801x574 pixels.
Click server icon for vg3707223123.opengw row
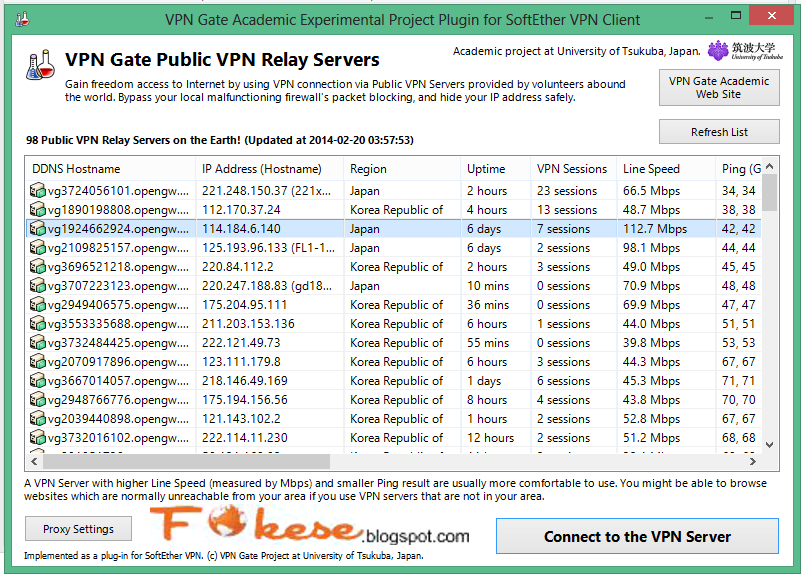37,285
